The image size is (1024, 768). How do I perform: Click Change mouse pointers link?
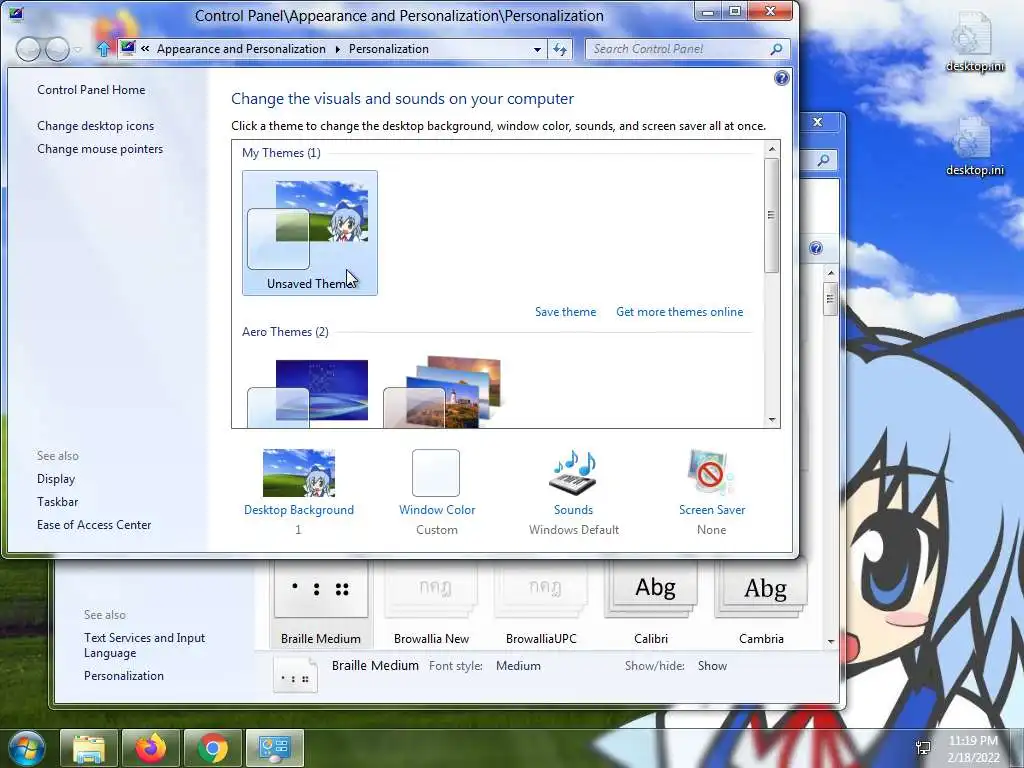pyautogui.click(x=100, y=149)
